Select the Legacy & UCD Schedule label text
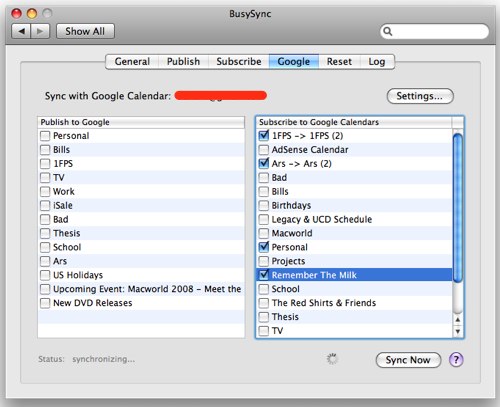This screenshot has height=407, width=500. pos(322,220)
